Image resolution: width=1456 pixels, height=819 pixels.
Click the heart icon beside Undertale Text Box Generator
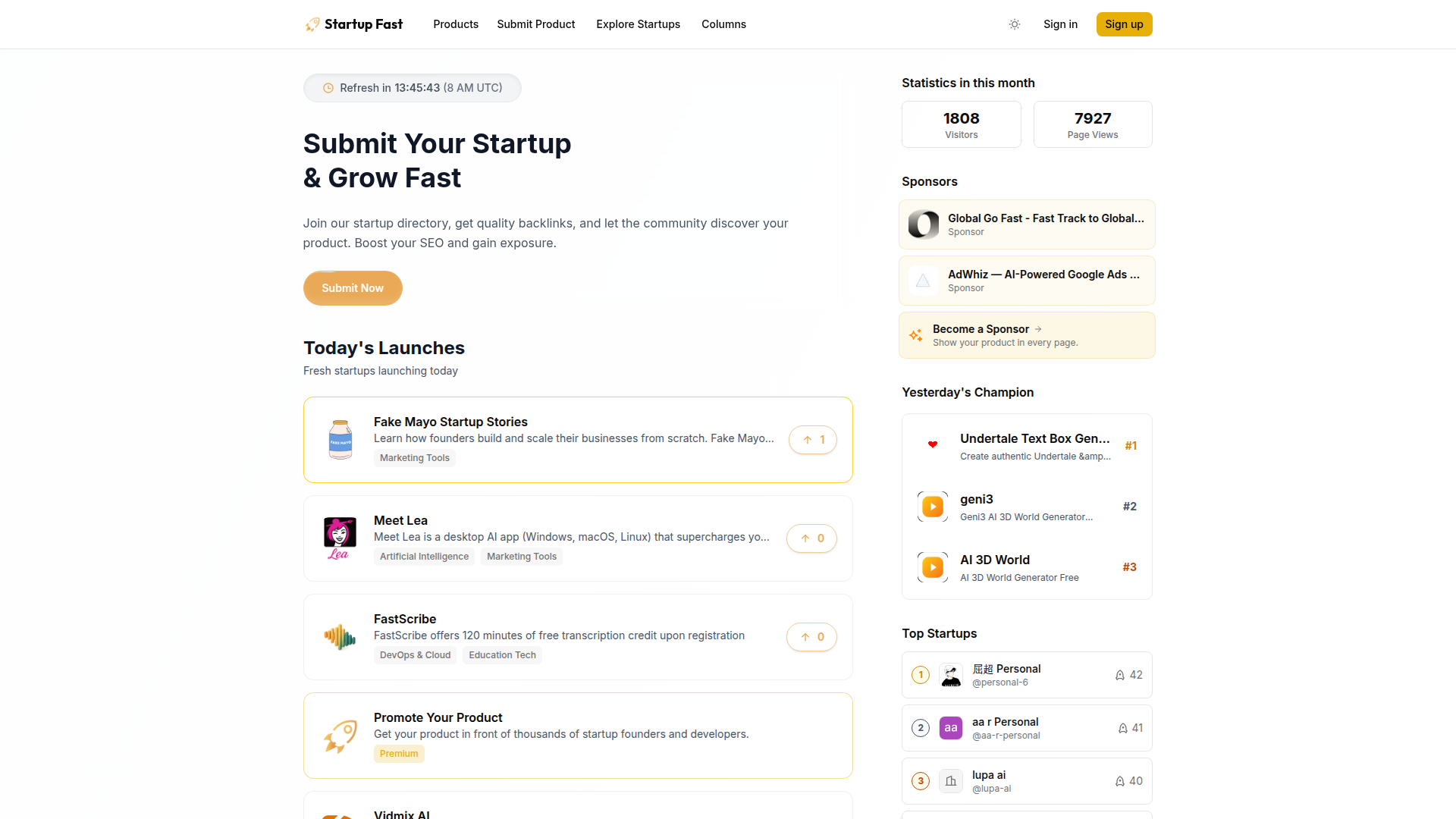932,445
